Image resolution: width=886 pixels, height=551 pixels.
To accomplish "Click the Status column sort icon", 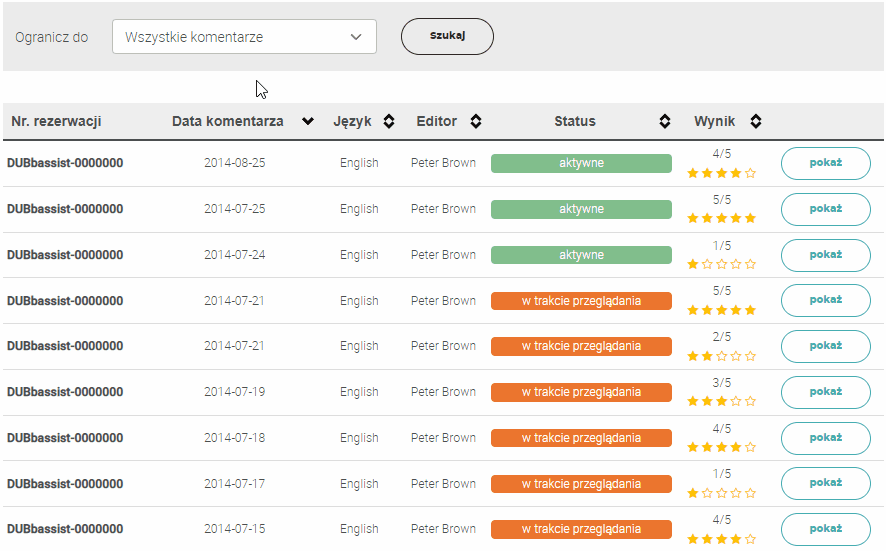I will coord(665,122).
